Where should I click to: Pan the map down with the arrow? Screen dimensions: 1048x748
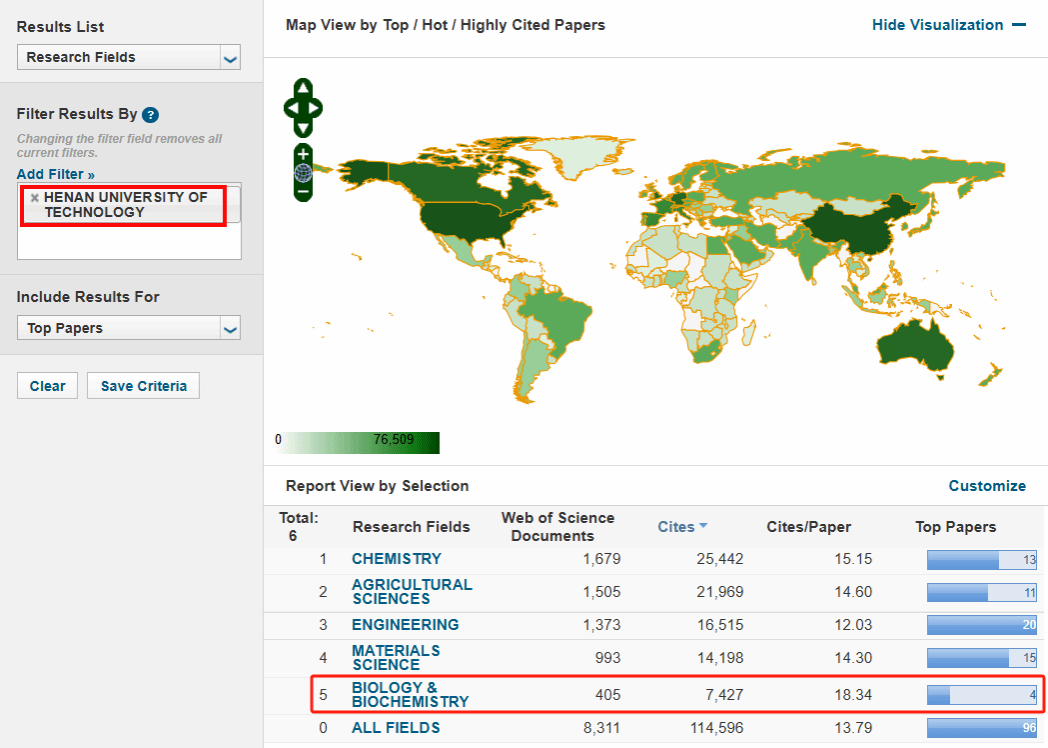pos(303,128)
